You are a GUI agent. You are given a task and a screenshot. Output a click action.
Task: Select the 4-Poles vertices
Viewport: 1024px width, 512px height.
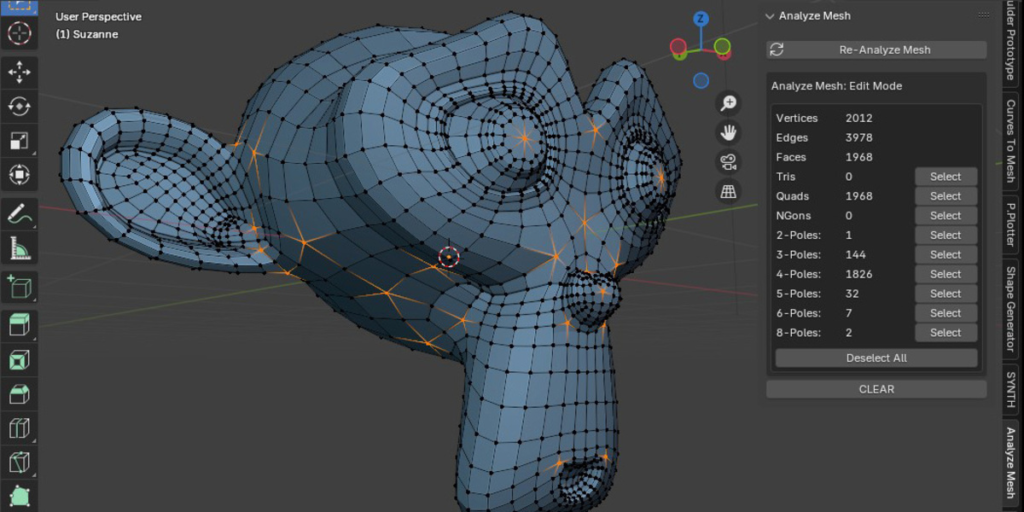[x=946, y=274]
